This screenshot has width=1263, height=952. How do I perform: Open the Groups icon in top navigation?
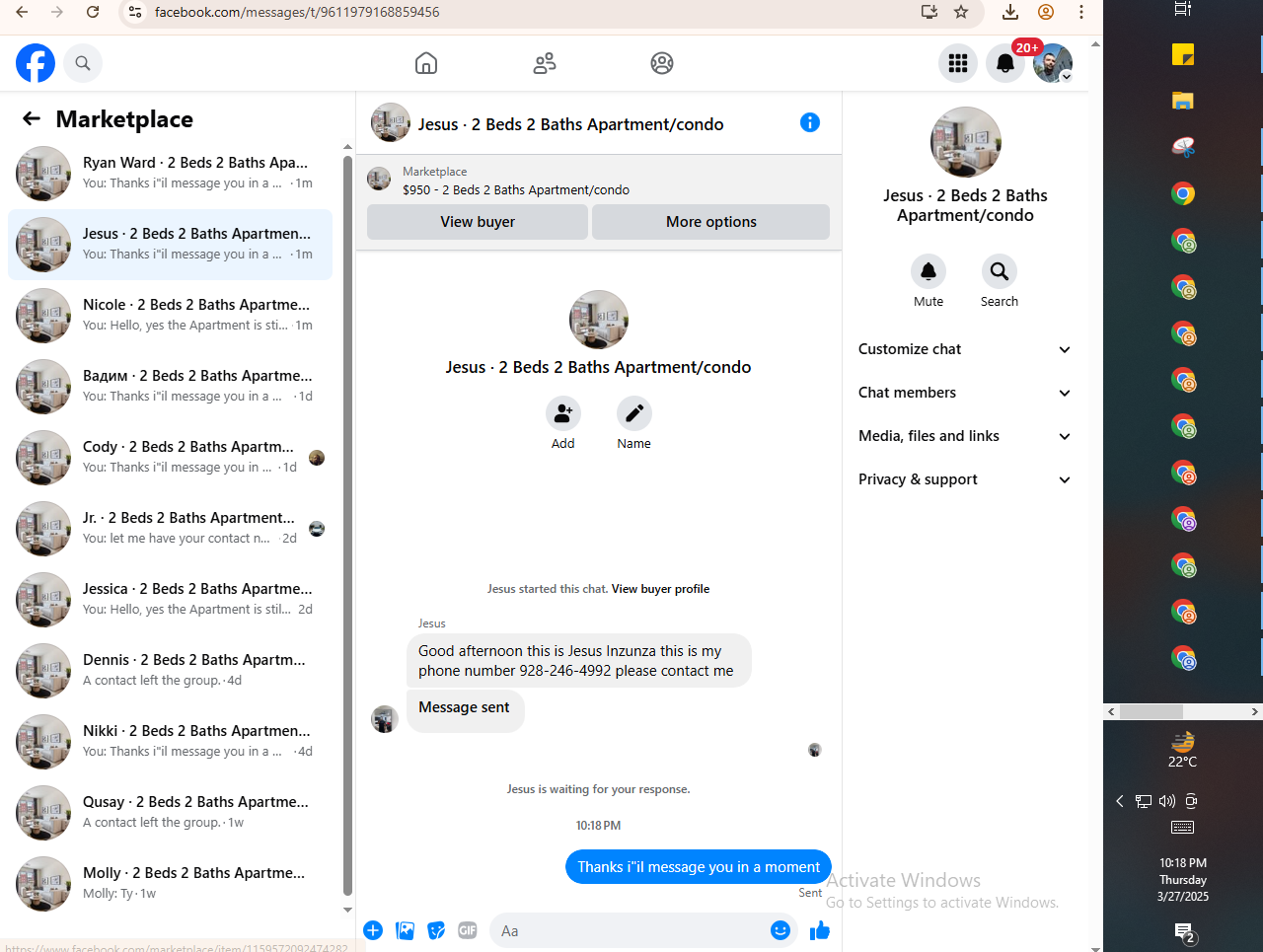click(x=662, y=63)
